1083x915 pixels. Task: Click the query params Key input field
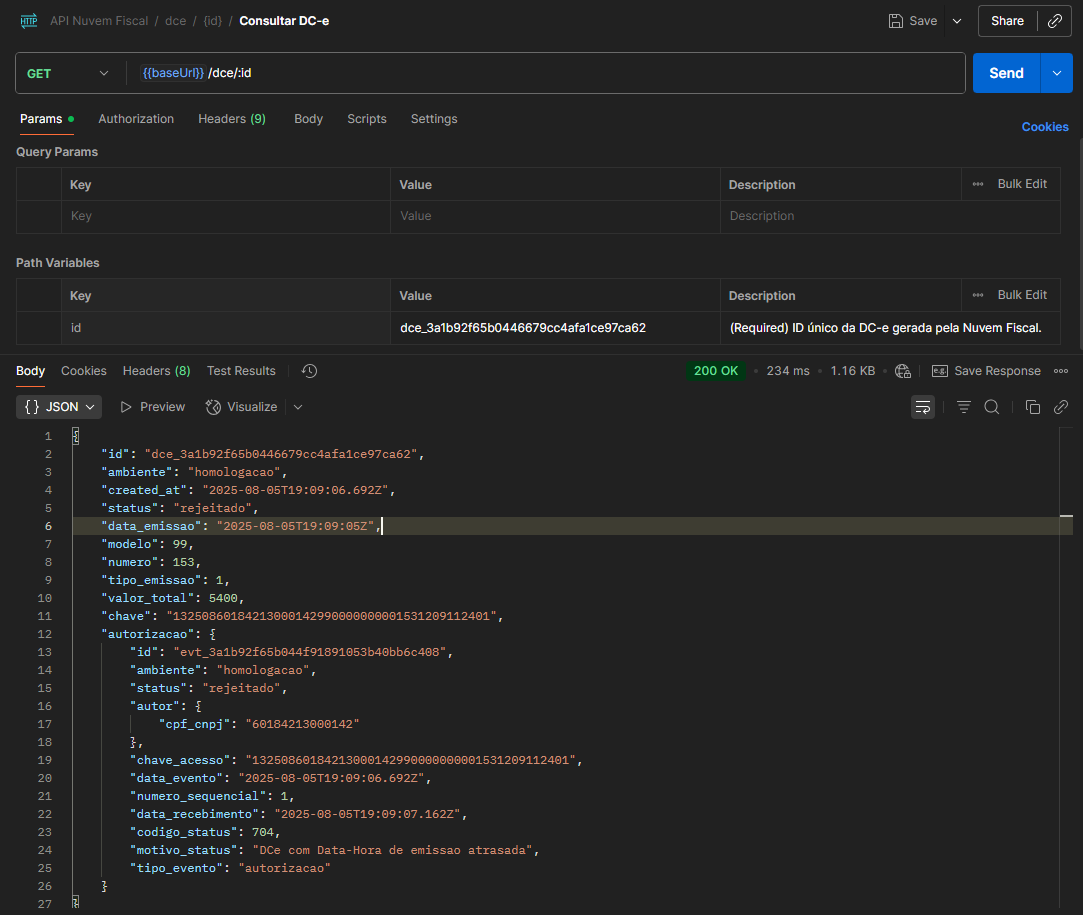tap(225, 216)
